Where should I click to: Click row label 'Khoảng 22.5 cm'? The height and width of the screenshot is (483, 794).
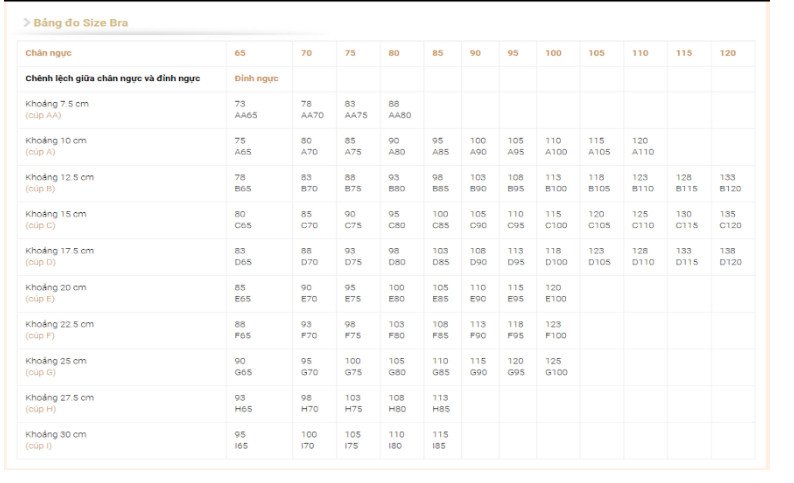tap(59, 324)
